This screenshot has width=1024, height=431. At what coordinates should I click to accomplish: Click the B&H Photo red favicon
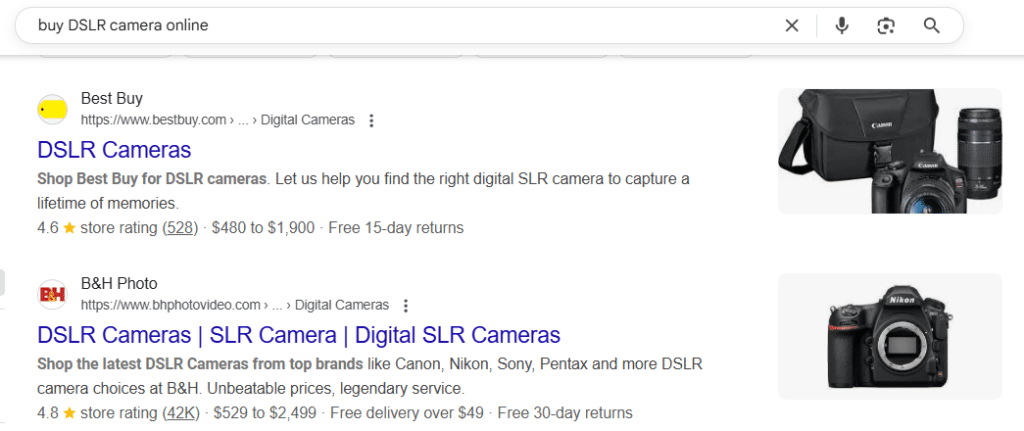pyautogui.click(x=52, y=295)
